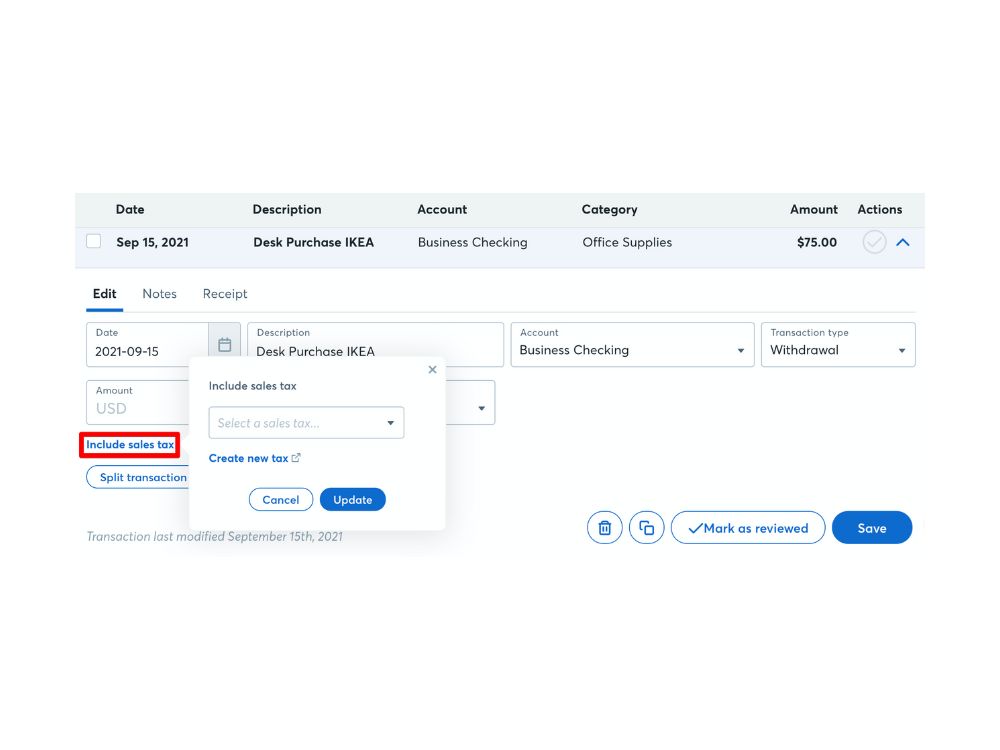Cancel the sales tax popup
This screenshot has height=750, width=1000.
point(281,500)
